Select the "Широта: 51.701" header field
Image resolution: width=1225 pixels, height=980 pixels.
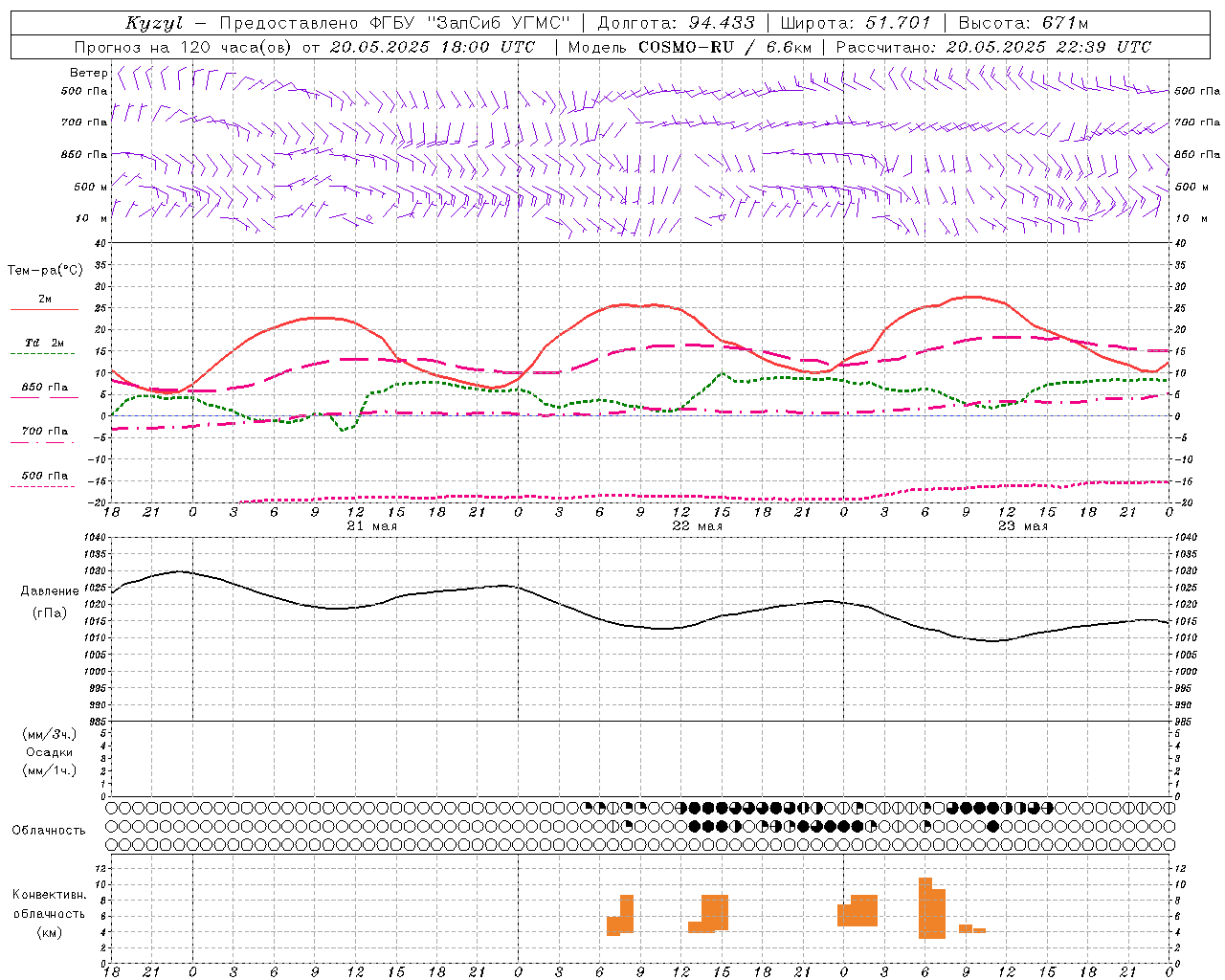point(856,23)
